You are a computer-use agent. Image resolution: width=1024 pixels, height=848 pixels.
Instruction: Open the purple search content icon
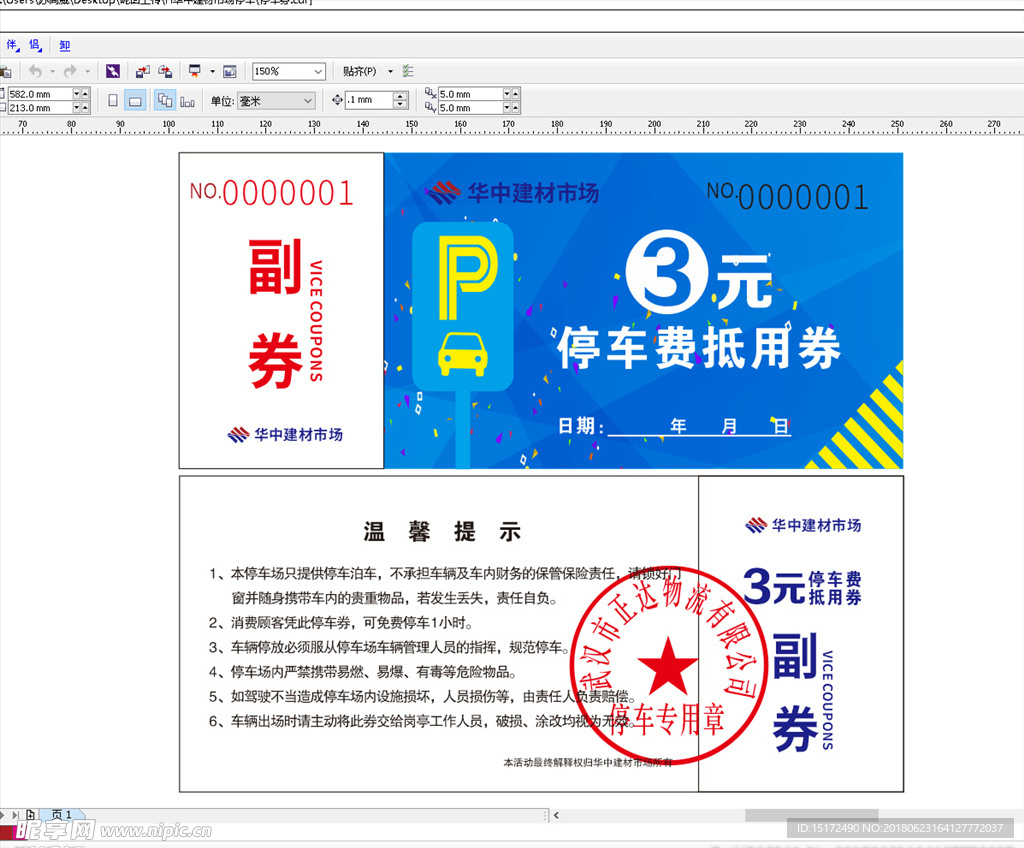coord(113,71)
